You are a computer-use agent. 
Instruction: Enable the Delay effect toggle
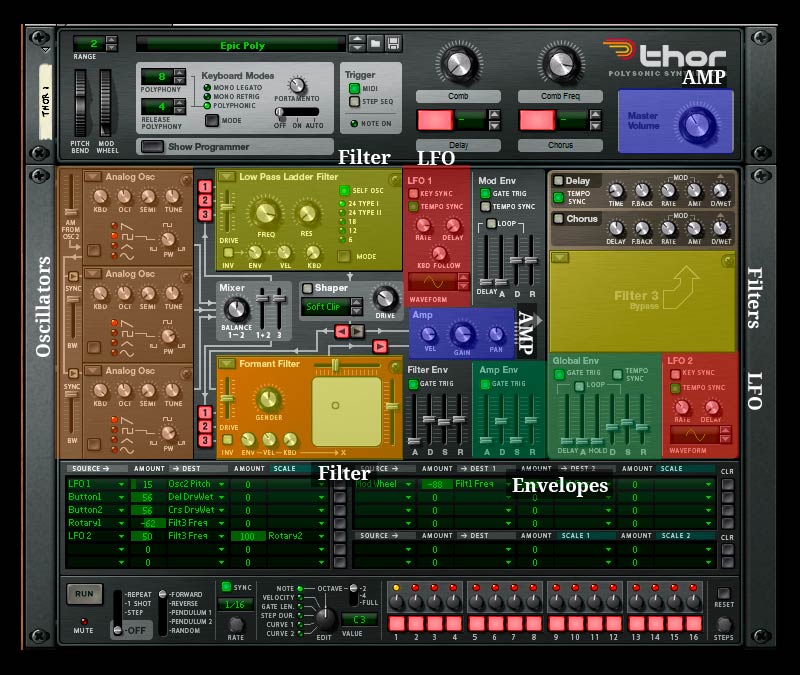tap(559, 180)
